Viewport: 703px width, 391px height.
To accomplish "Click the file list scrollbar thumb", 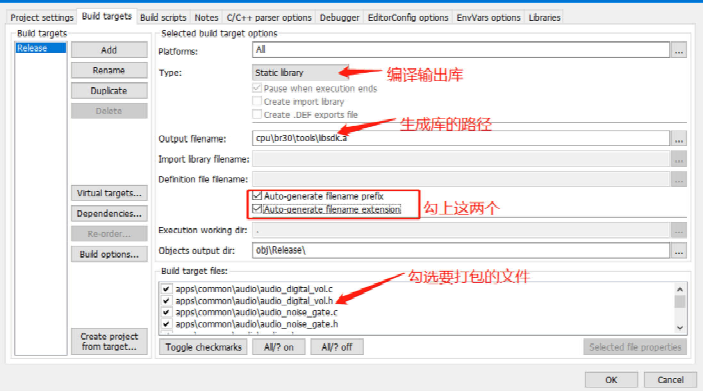I will [x=680, y=301].
